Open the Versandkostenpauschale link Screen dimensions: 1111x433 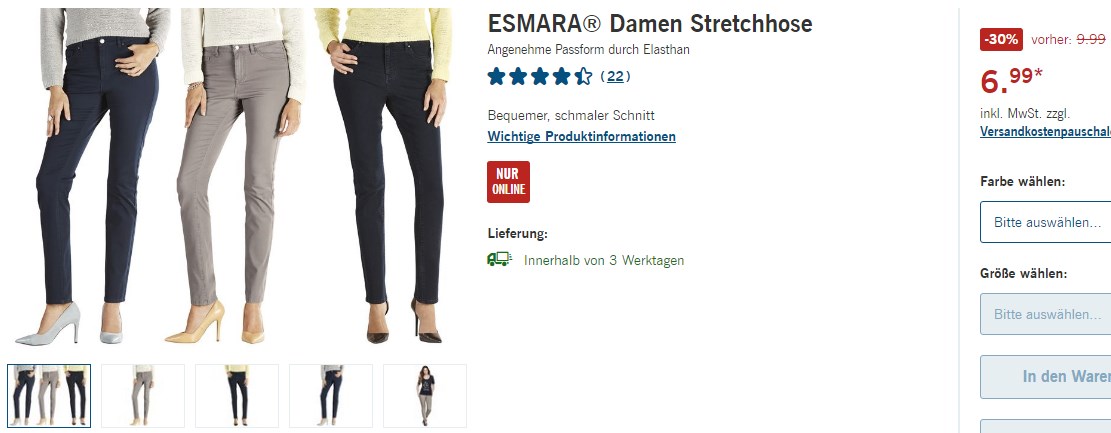(1045, 131)
